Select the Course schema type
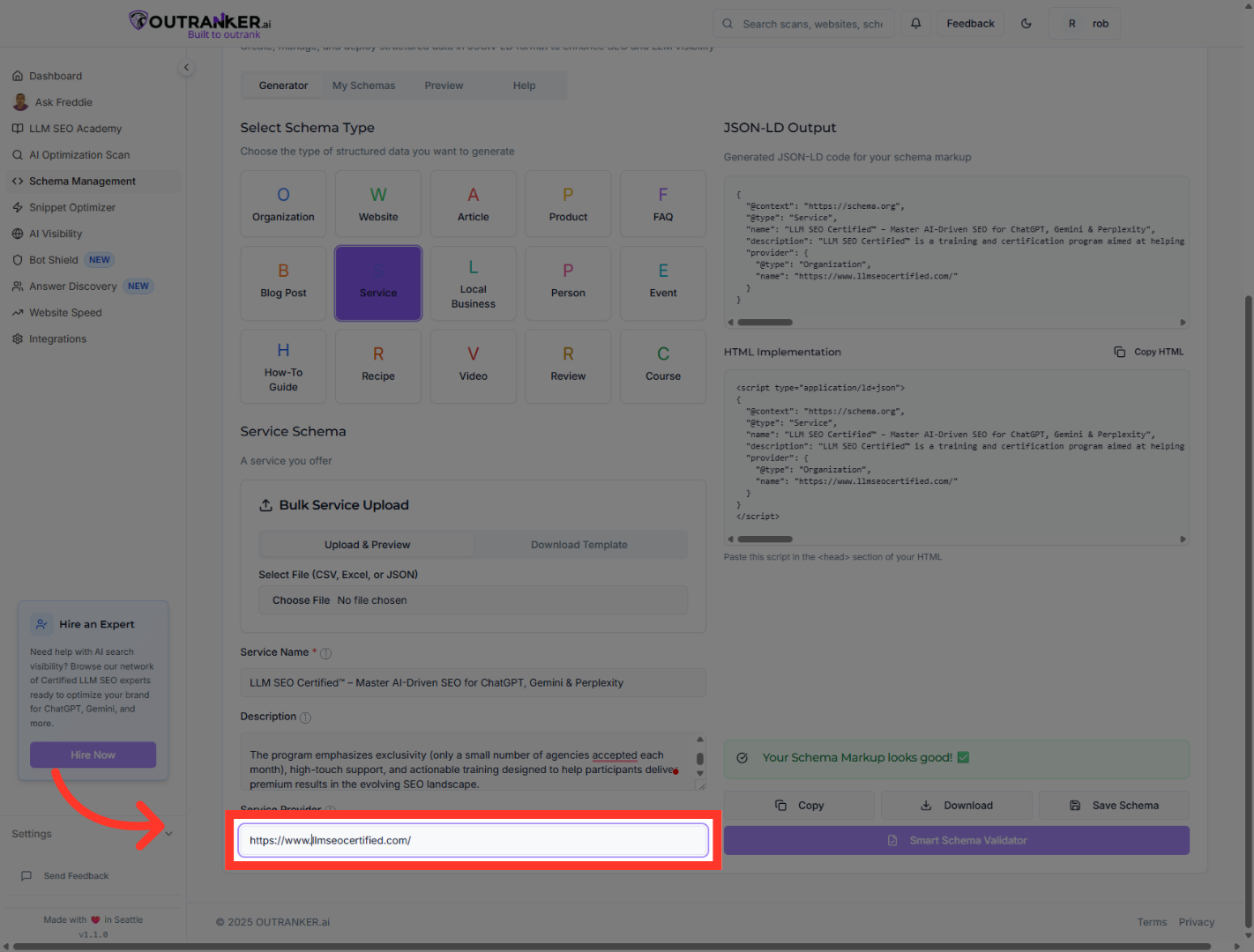 [662, 367]
